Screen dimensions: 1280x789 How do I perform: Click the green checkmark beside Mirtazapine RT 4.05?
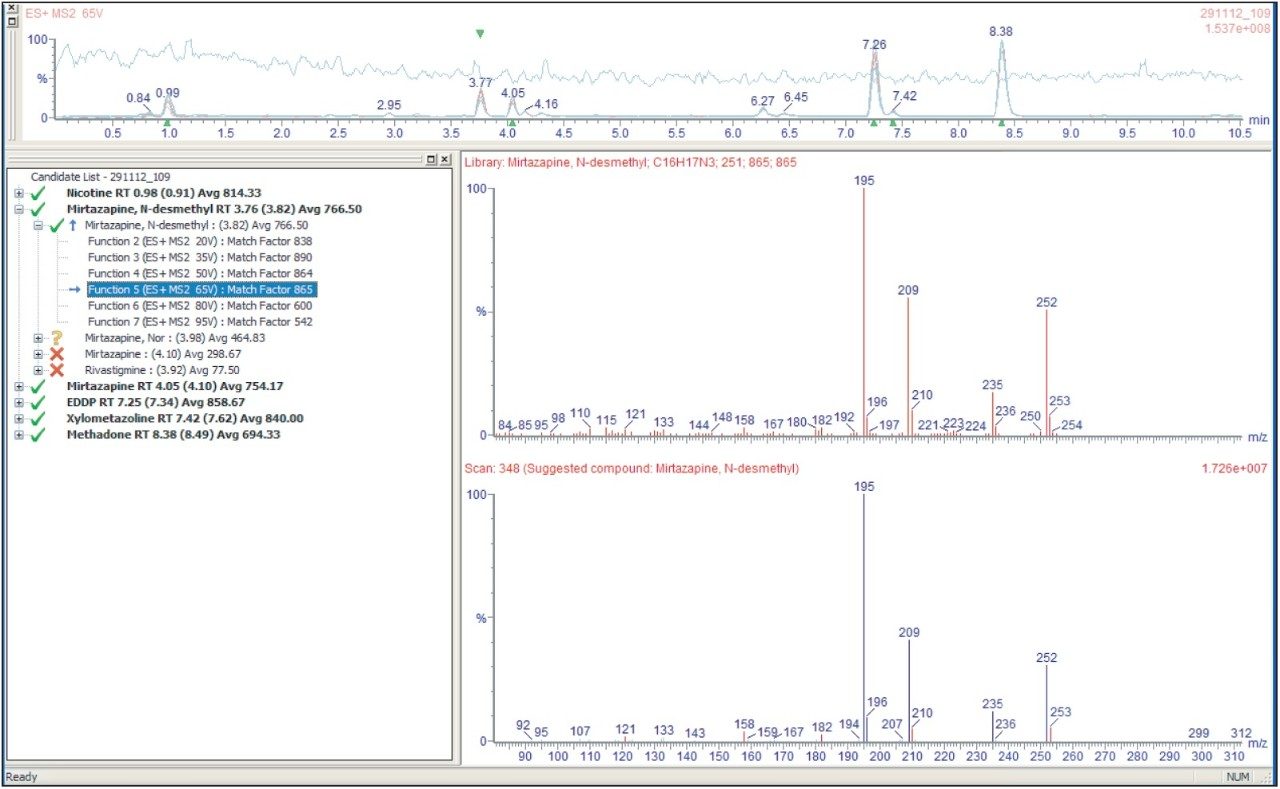39,386
